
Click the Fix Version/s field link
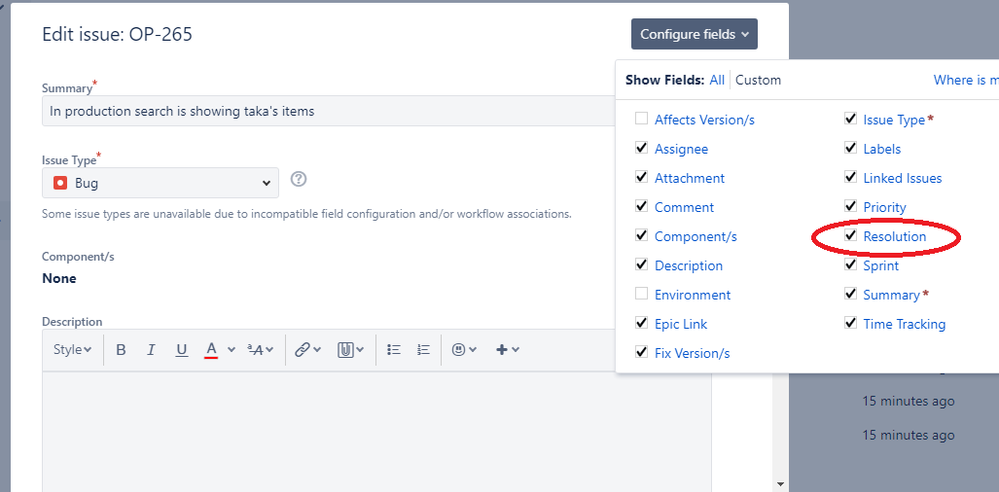pyautogui.click(x=693, y=354)
